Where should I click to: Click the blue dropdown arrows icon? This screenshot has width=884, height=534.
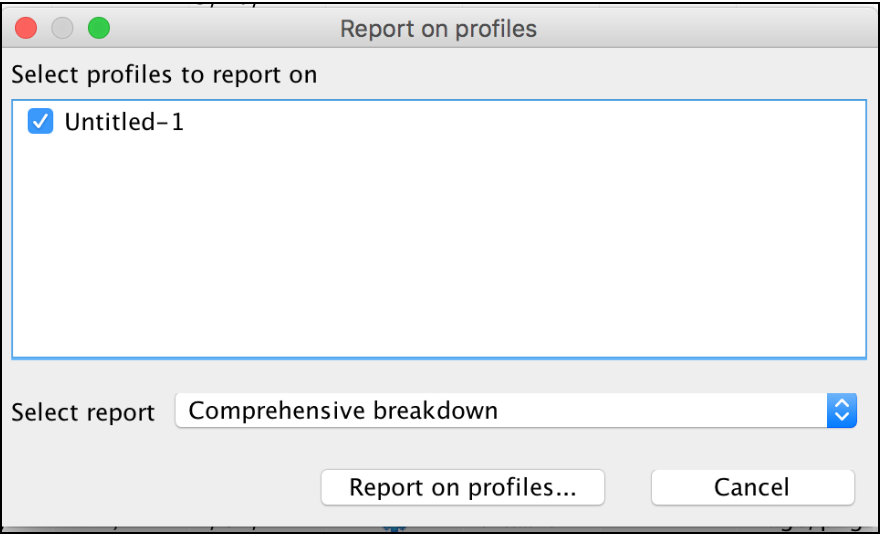(842, 410)
